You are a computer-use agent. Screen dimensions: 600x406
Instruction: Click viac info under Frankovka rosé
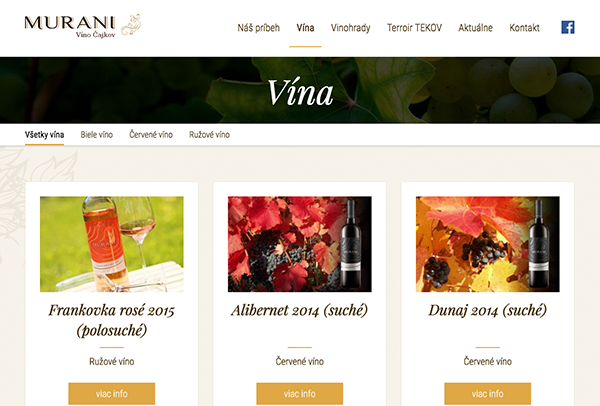coord(112,394)
